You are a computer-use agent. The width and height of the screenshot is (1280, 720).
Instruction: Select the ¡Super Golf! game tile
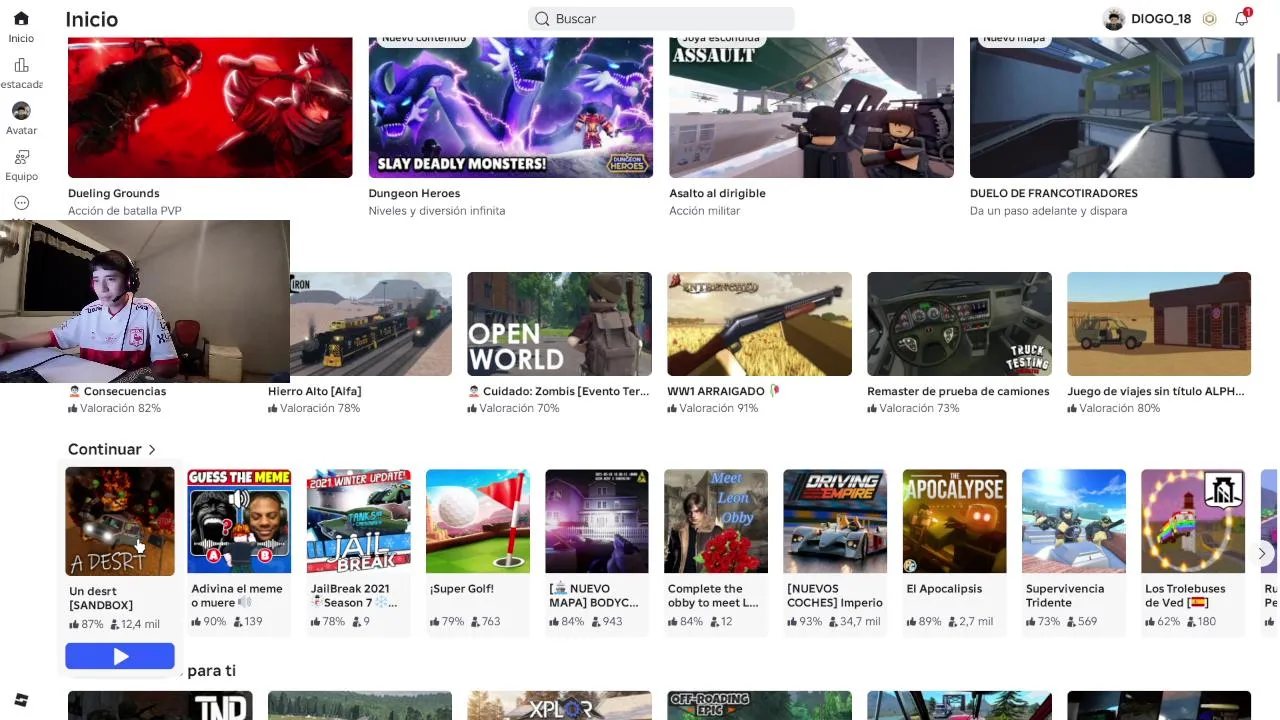tap(478, 521)
